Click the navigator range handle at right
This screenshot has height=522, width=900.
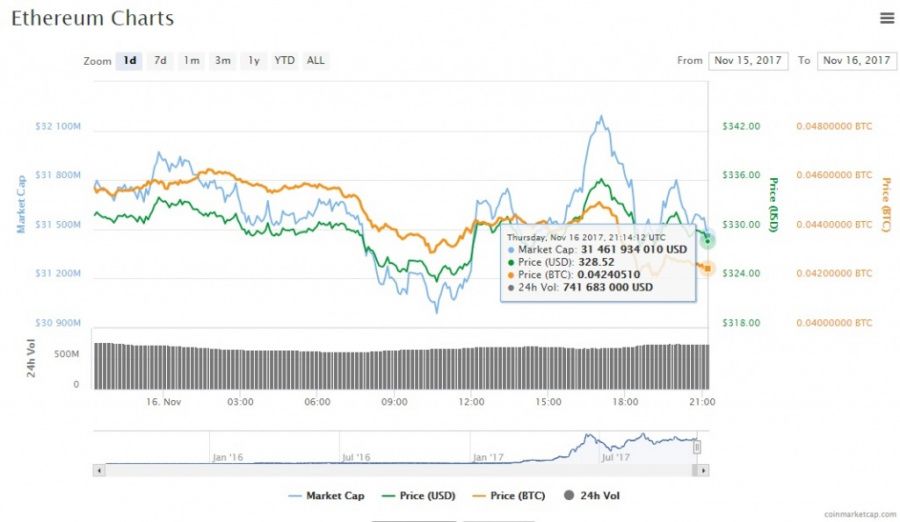tap(697, 447)
